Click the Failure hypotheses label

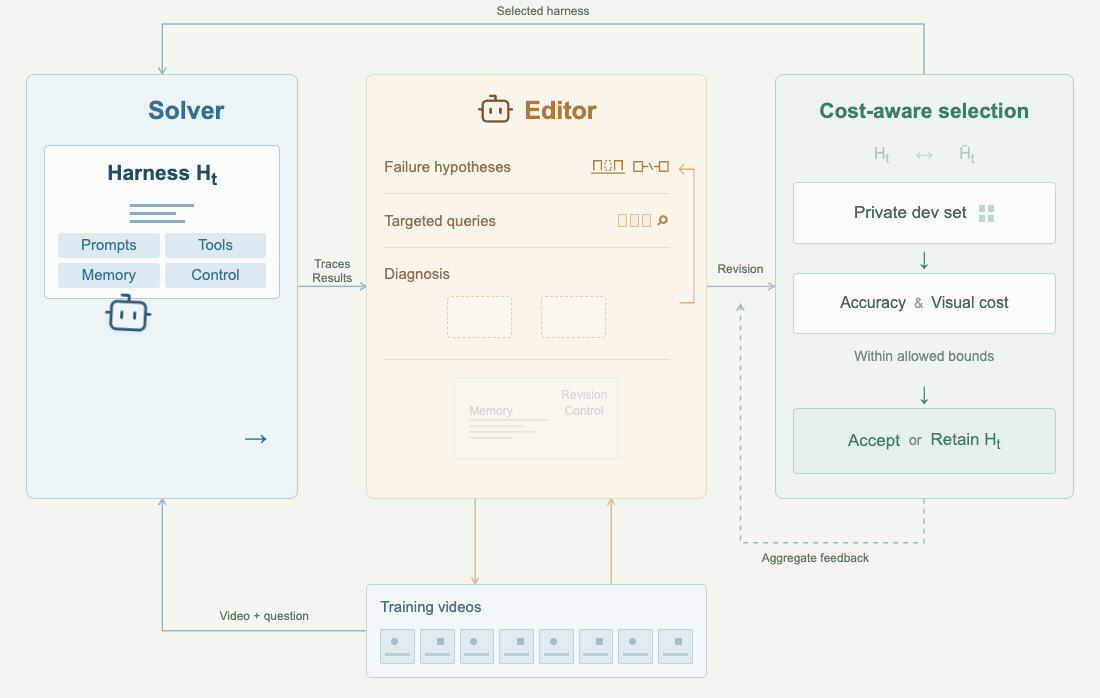448,167
